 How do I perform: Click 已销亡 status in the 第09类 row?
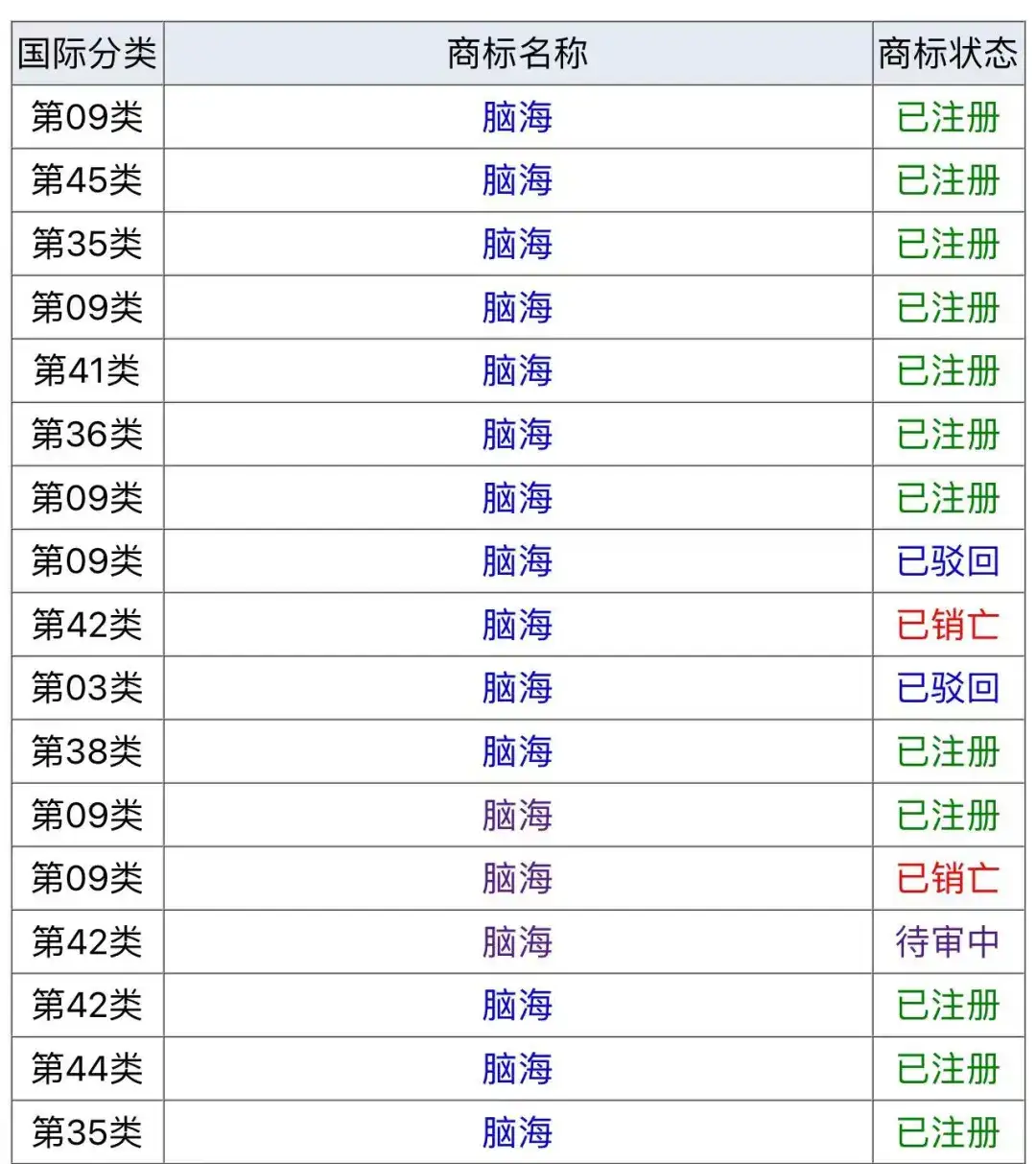click(948, 878)
